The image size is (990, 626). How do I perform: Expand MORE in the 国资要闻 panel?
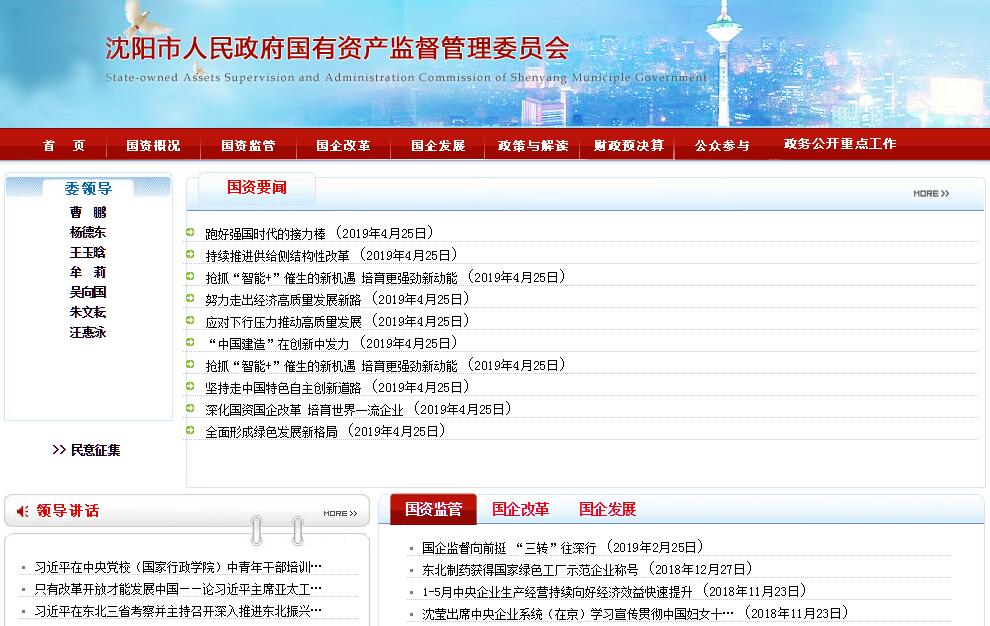(930, 193)
